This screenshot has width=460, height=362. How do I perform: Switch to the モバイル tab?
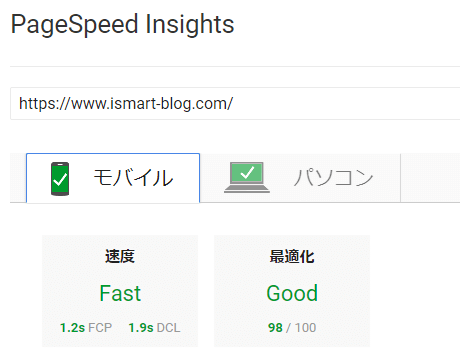click(113, 178)
